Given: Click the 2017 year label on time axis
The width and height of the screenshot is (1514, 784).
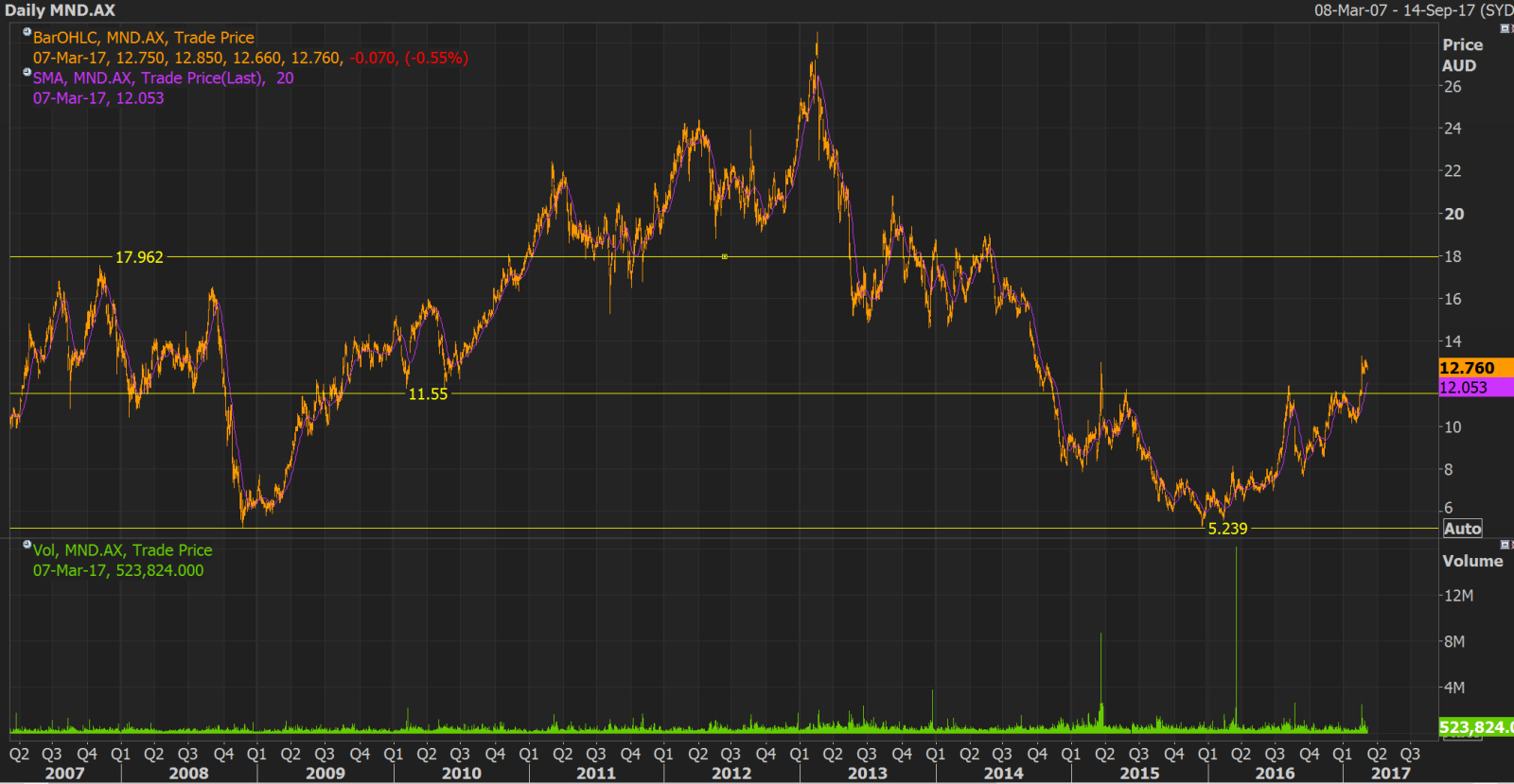Looking at the screenshot, I should coord(1391,774).
